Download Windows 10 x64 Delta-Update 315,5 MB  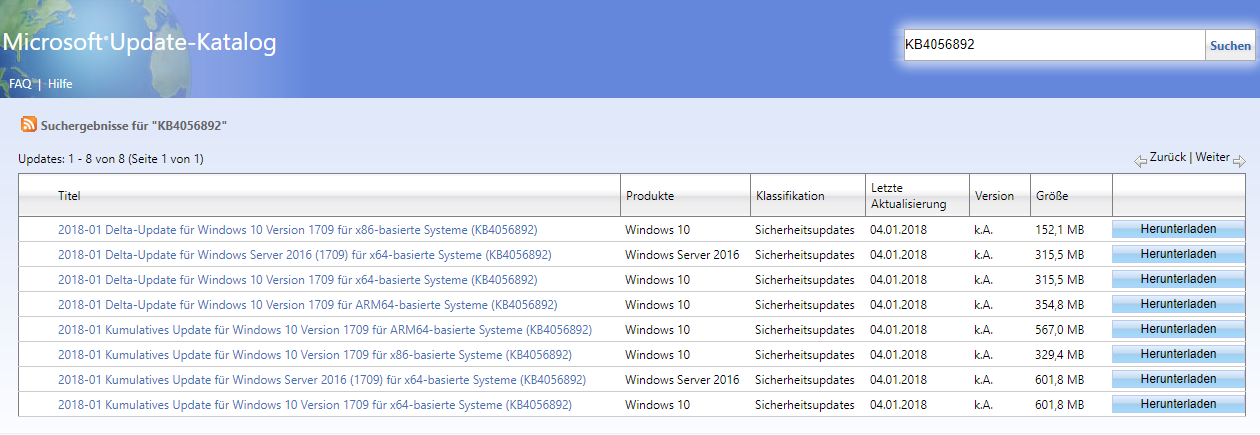[1178, 279]
